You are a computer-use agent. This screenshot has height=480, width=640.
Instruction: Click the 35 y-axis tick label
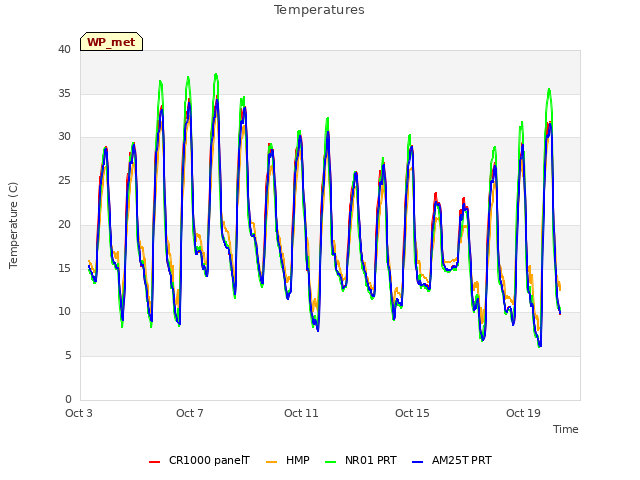click(64, 93)
